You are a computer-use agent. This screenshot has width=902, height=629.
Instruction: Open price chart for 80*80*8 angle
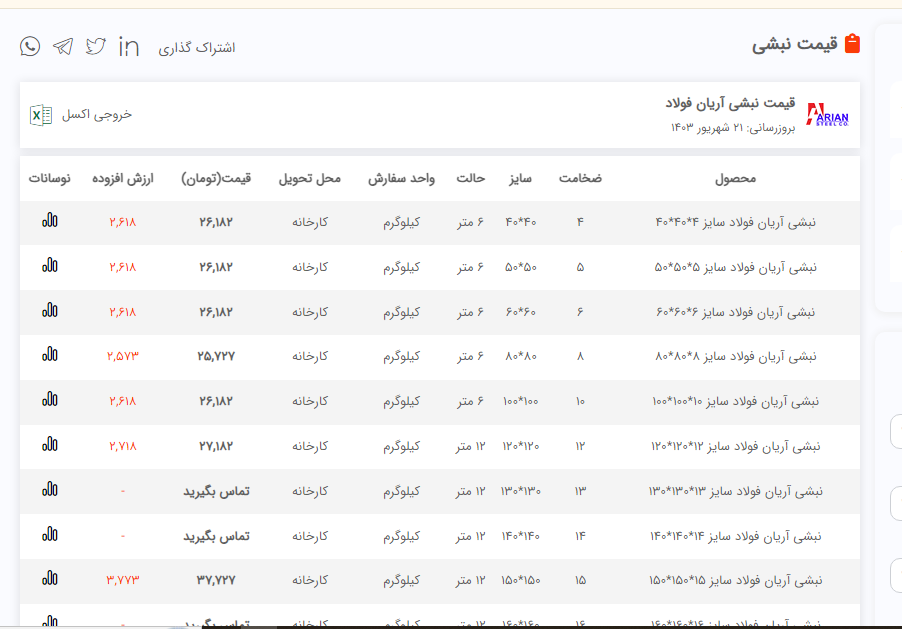[50, 355]
